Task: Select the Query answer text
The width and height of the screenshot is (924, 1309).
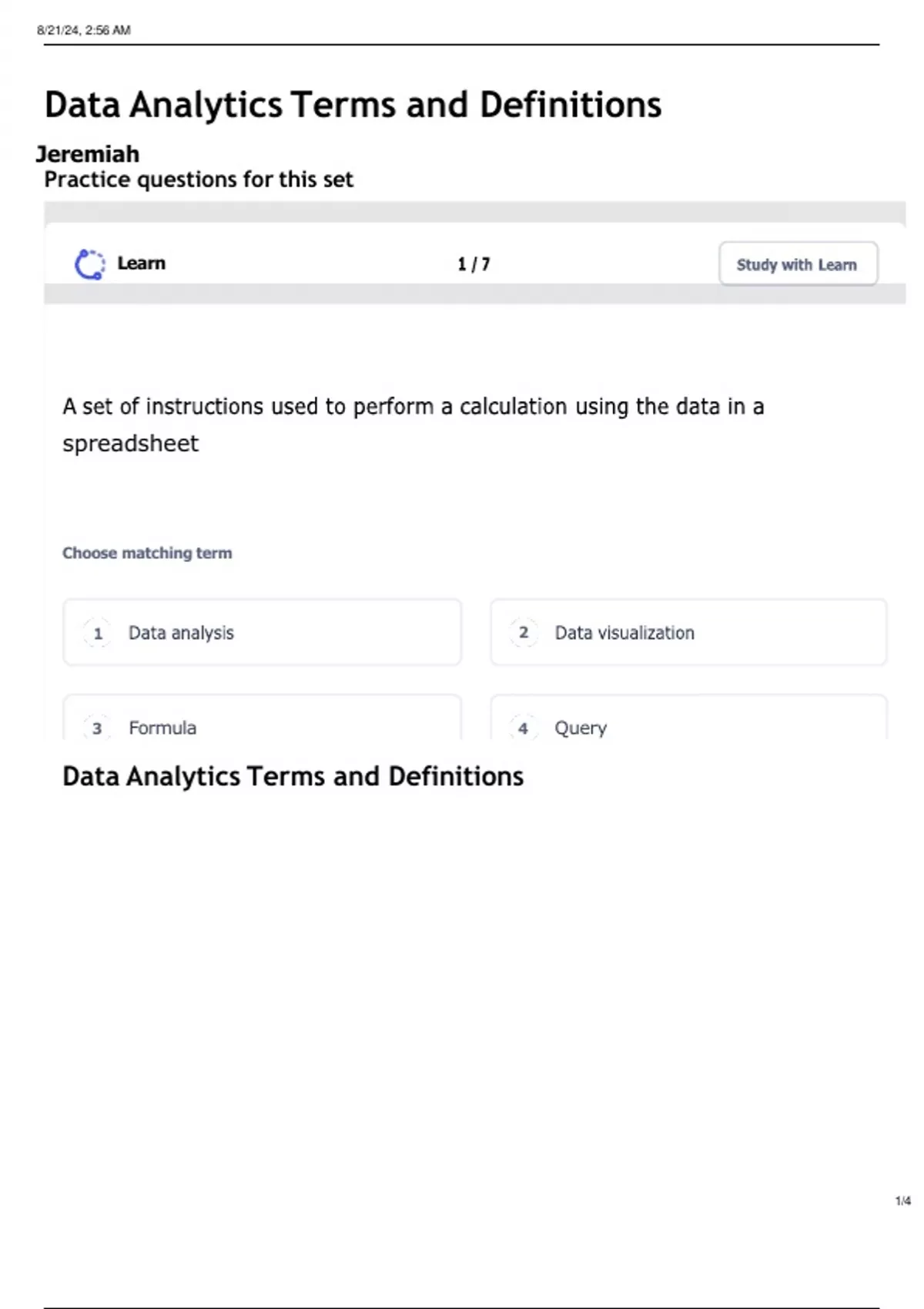Action: click(x=581, y=728)
